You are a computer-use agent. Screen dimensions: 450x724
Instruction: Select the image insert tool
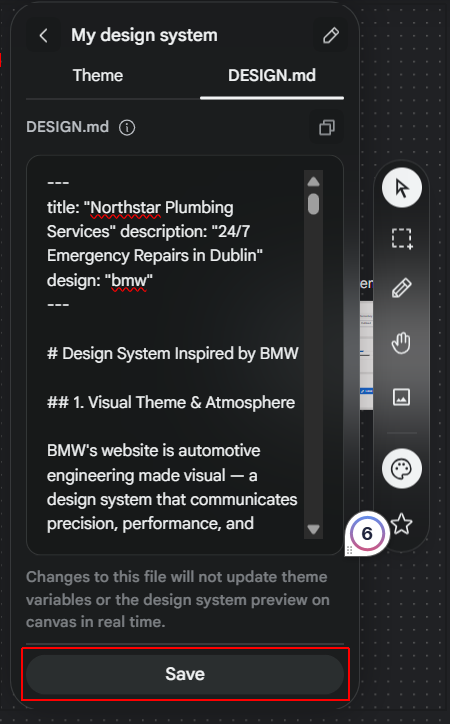pyautogui.click(x=402, y=397)
